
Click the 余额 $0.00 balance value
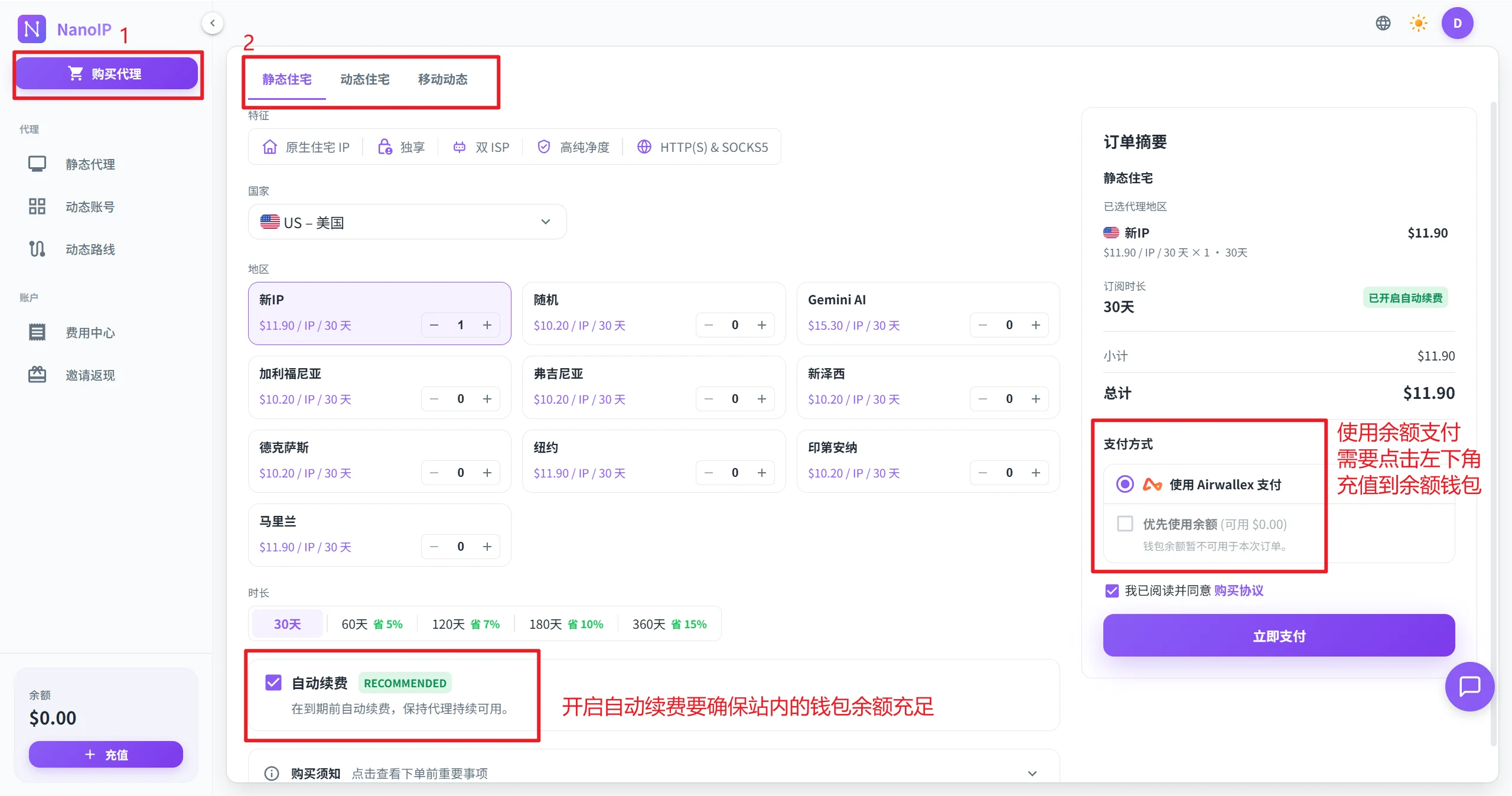click(x=53, y=718)
